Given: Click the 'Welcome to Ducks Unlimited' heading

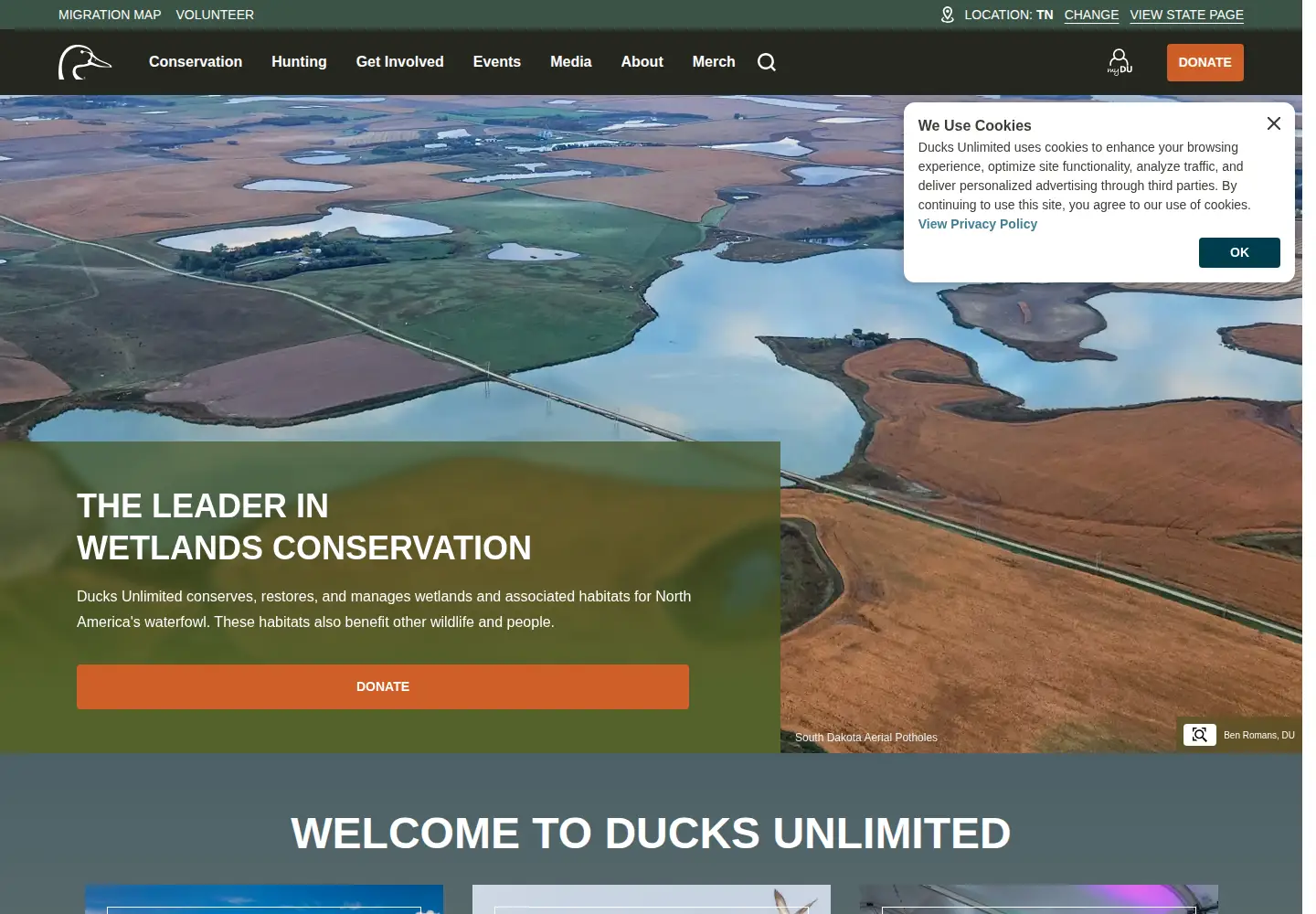Looking at the screenshot, I should (x=651, y=834).
